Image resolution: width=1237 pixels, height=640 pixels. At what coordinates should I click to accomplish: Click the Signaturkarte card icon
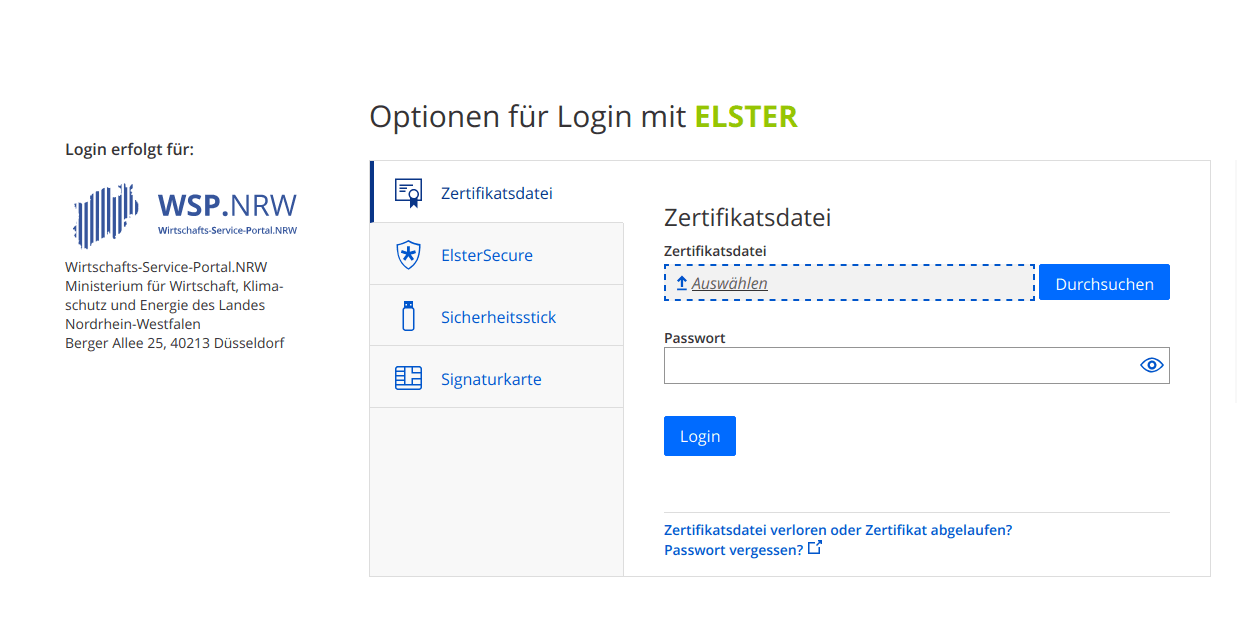click(x=408, y=377)
